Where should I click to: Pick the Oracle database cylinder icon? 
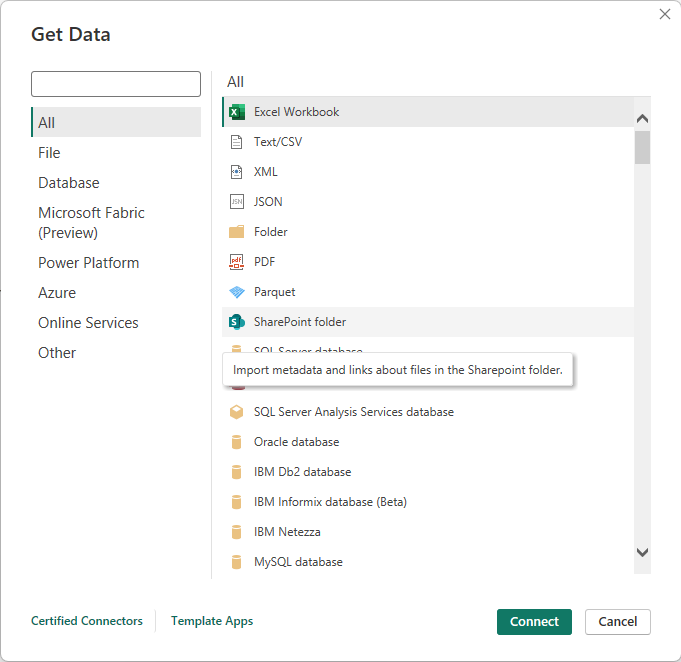pos(237,442)
